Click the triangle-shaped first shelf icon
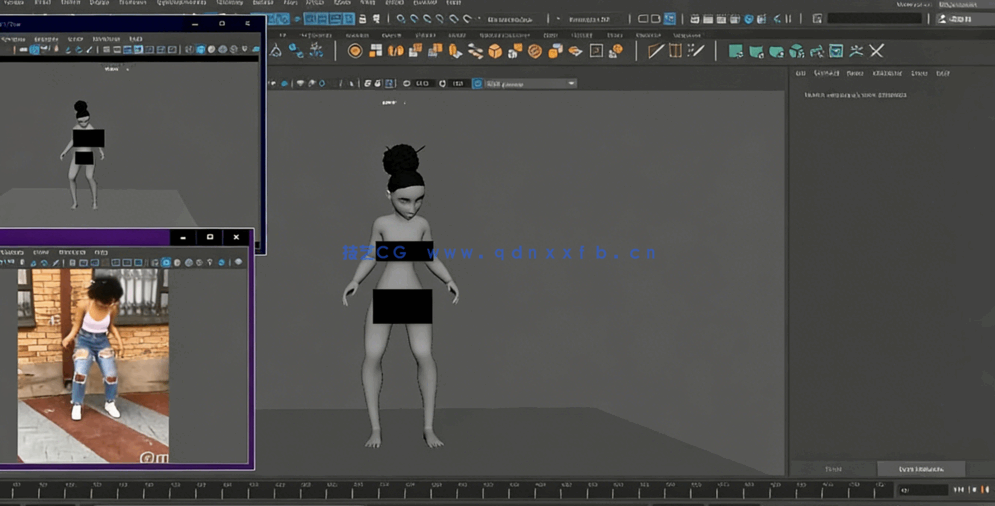995x506 pixels. pos(276,51)
